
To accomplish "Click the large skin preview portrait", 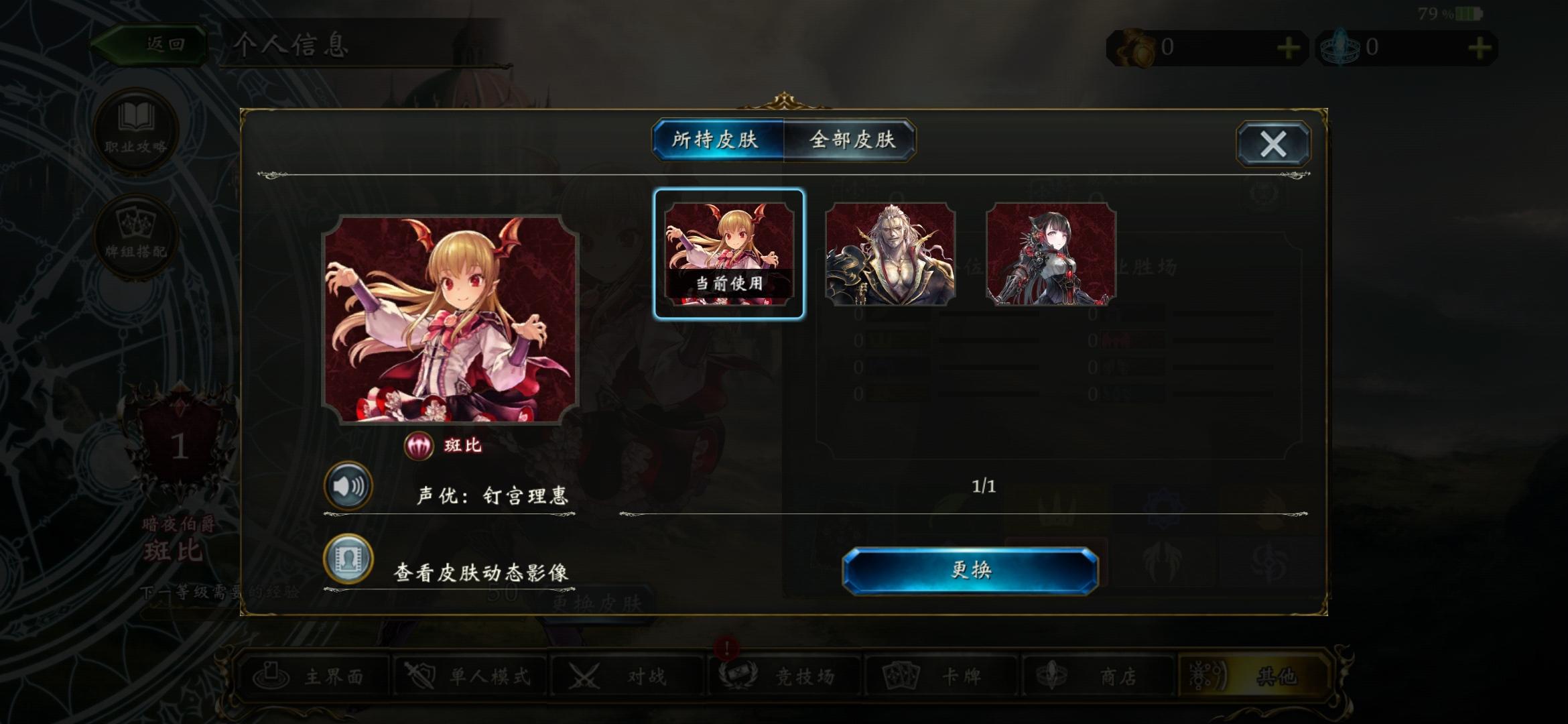I will click(451, 319).
